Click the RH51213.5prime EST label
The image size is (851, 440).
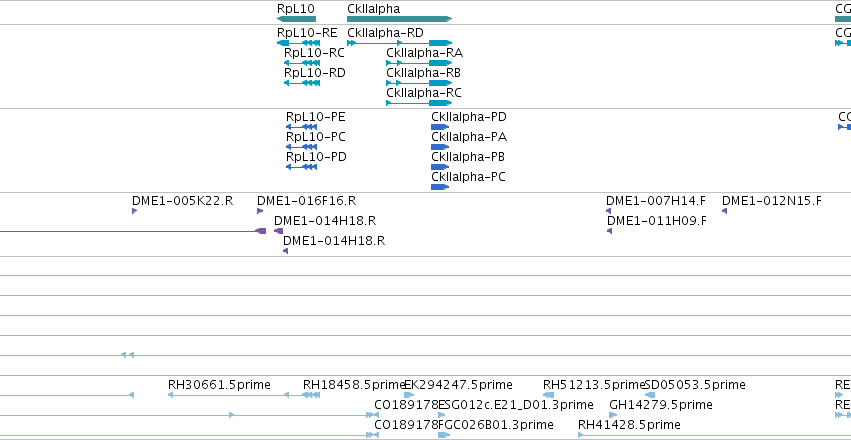click(x=594, y=385)
